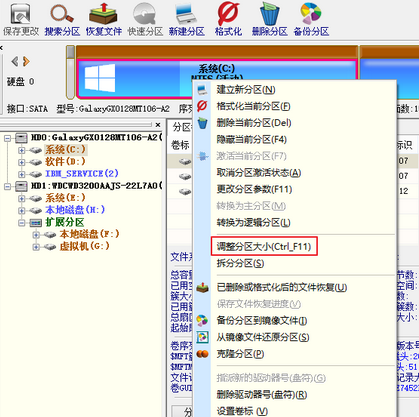Collapse the 扩展分区 tree node

(22, 223)
